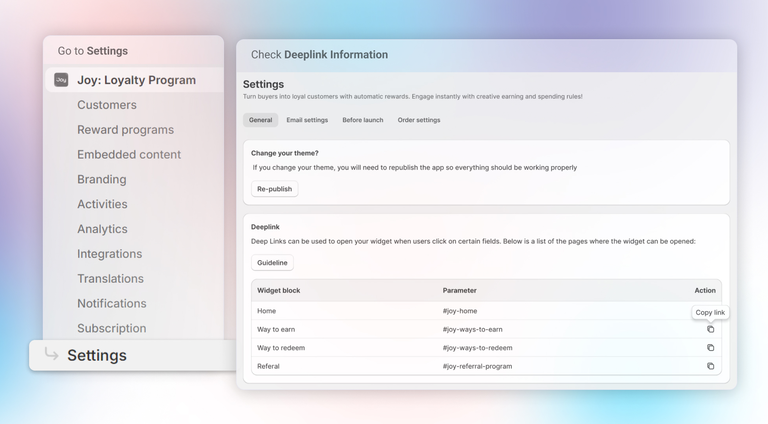The width and height of the screenshot is (768, 424).
Task: Switch to the General tab
Action: click(260, 120)
